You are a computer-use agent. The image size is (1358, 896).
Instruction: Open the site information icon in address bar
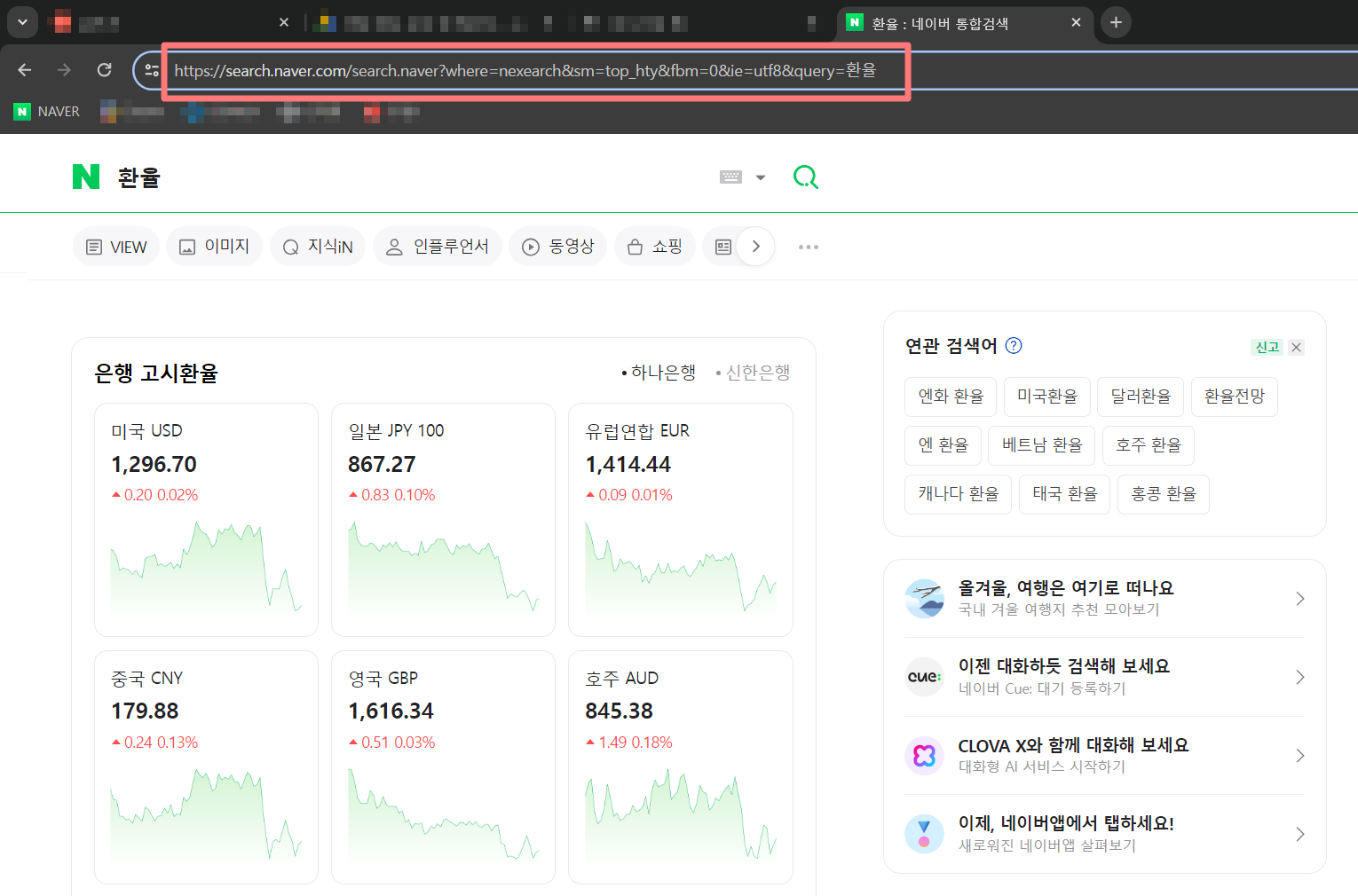tap(152, 70)
